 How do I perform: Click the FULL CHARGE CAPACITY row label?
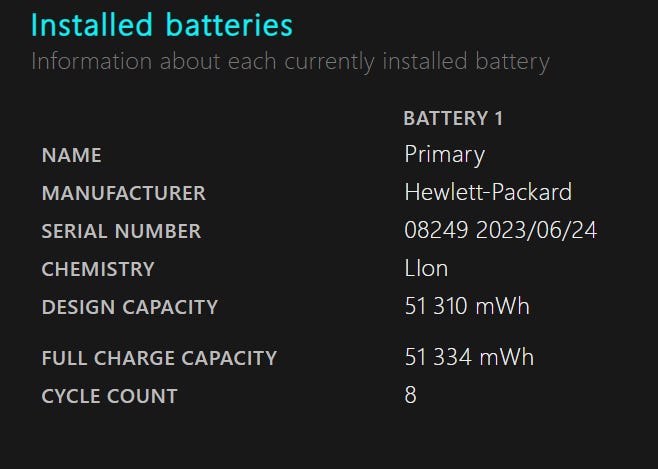click(x=159, y=358)
